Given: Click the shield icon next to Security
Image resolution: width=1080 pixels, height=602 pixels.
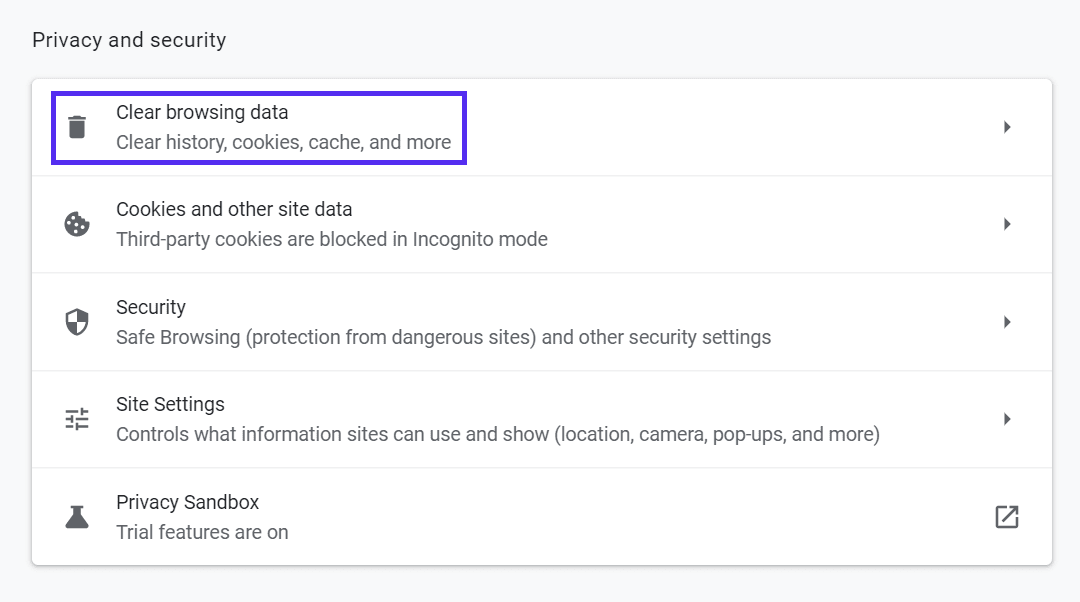Looking at the screenshot, I should pos(77,321).
